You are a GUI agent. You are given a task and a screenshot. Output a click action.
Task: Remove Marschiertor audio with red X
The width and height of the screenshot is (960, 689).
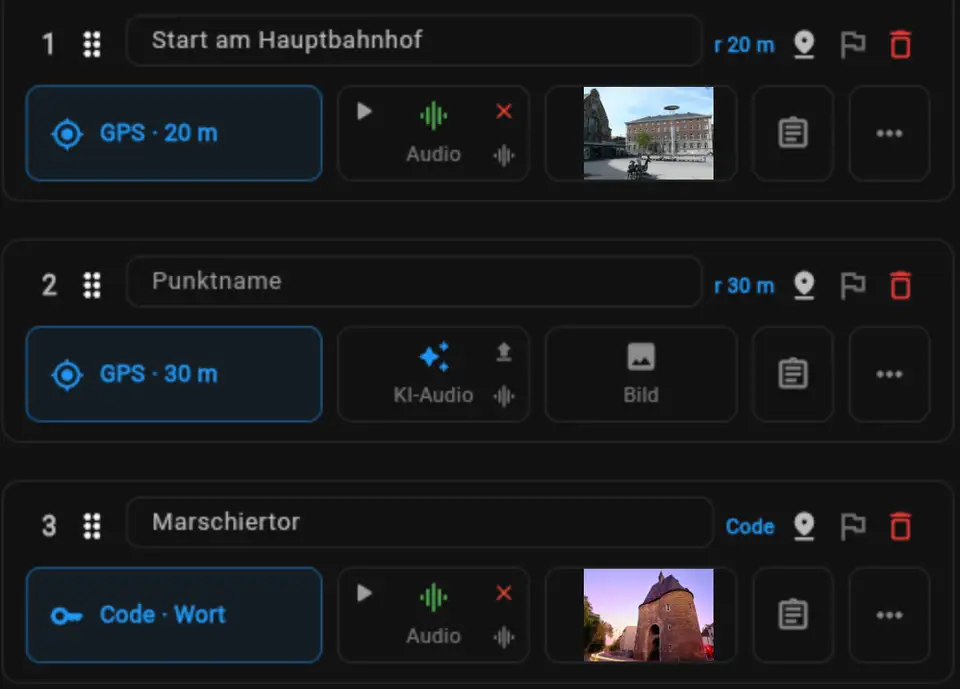pyautogui.click(x=504, y=593)
